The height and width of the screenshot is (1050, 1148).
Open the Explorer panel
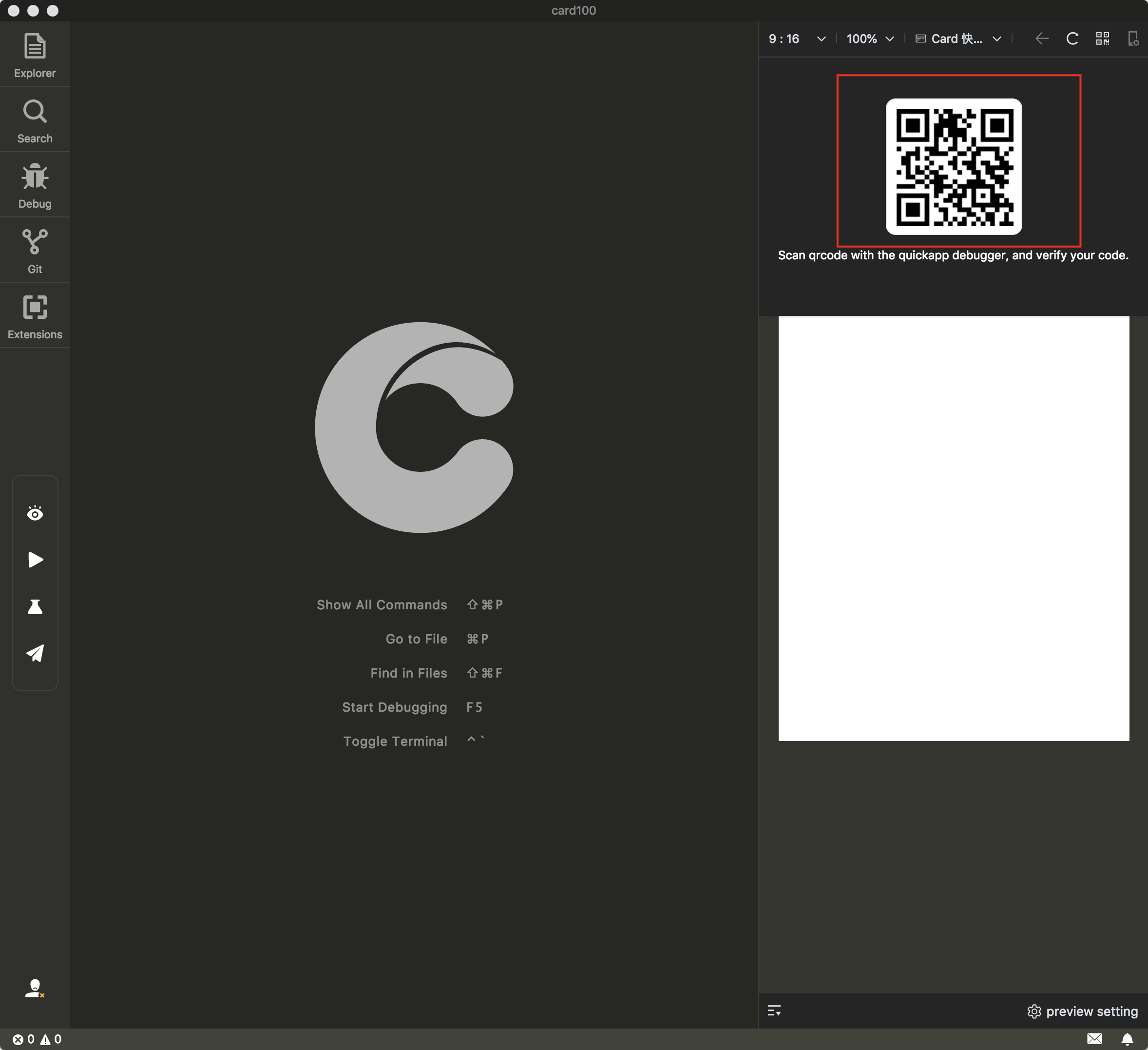coord(35,55)
